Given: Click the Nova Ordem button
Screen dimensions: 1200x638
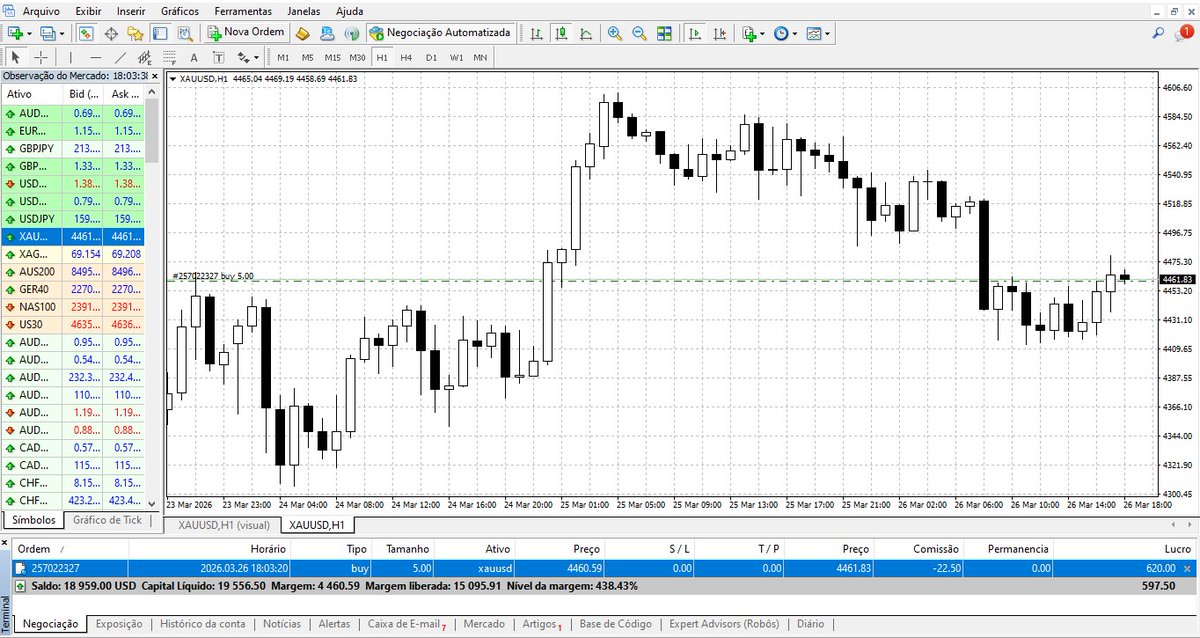Looking at the screenshot, I should 245,33.
